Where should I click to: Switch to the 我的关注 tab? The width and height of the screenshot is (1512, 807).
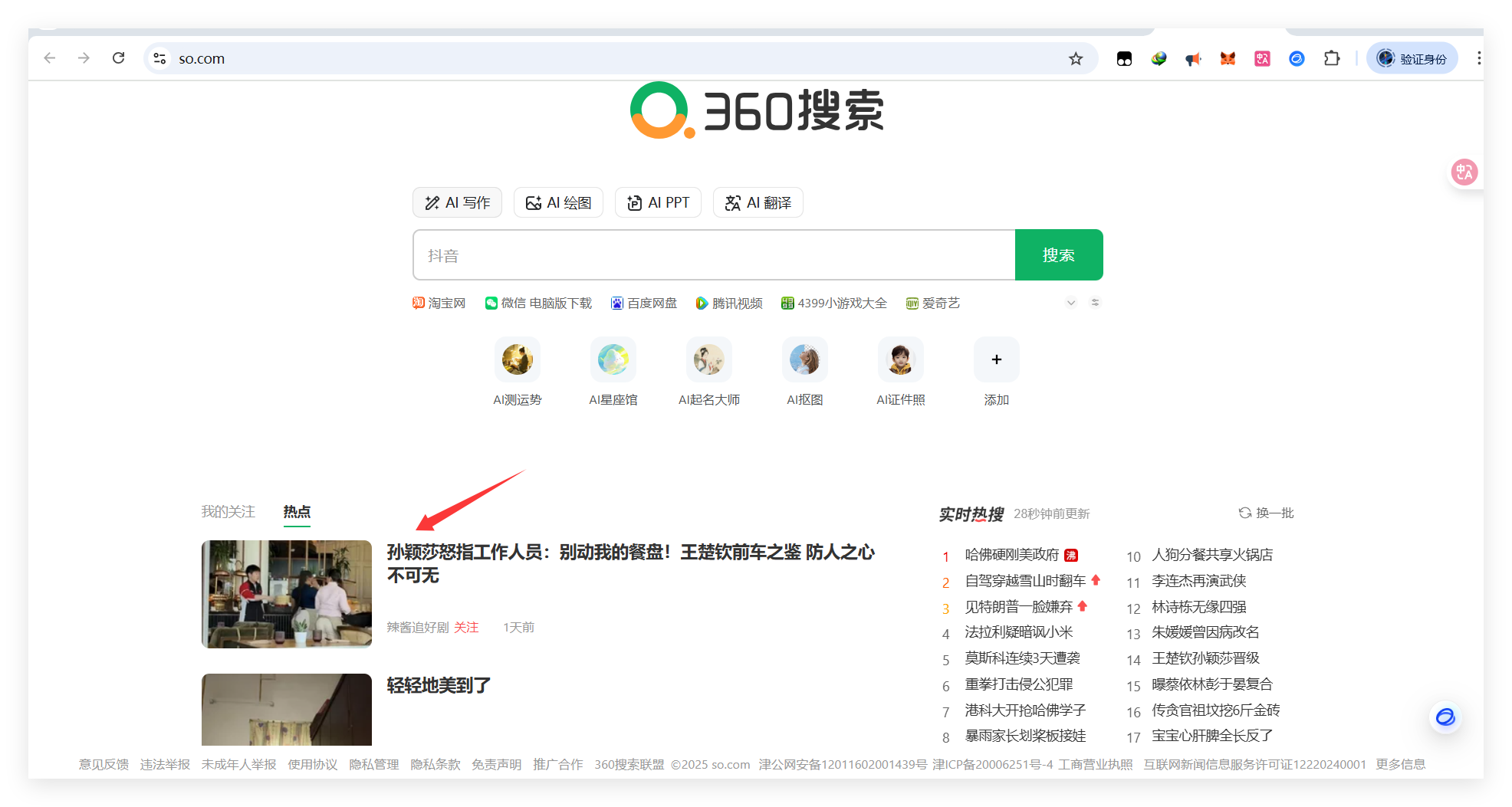[228, 511]
